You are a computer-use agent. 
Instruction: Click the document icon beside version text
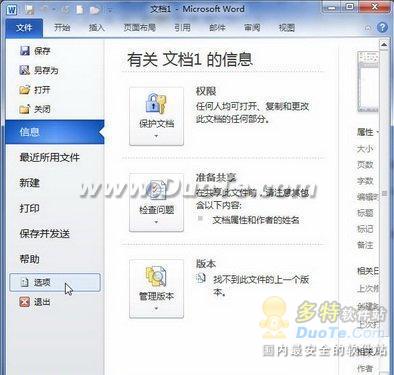(x=201, y=278)
